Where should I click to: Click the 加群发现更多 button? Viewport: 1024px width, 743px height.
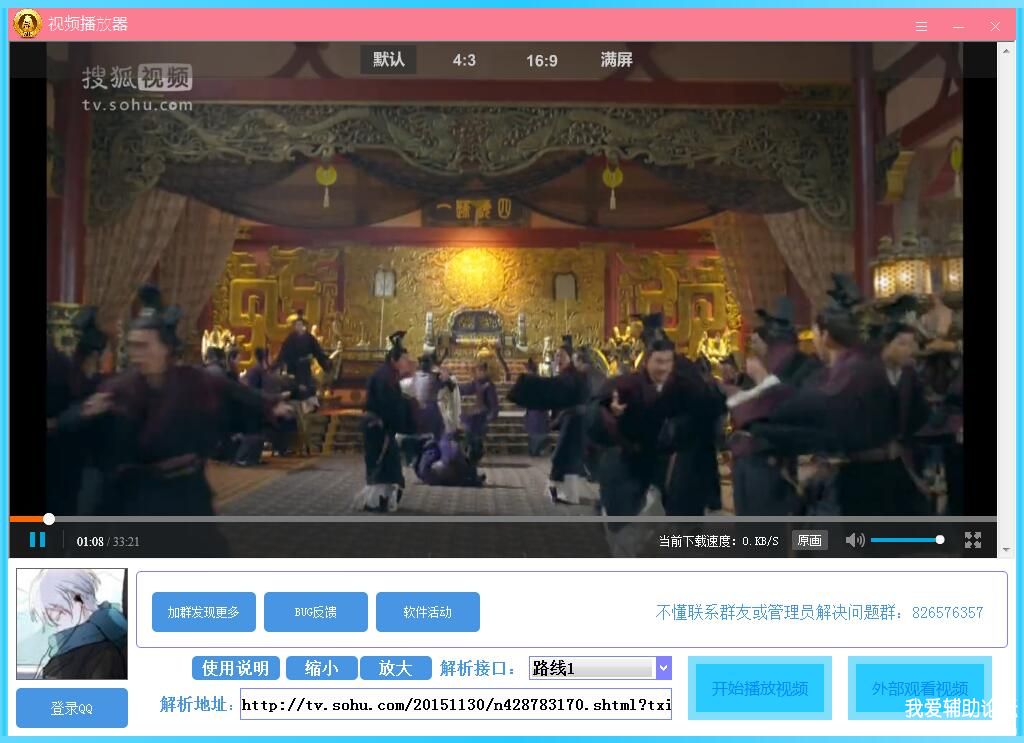click(204, 612)
